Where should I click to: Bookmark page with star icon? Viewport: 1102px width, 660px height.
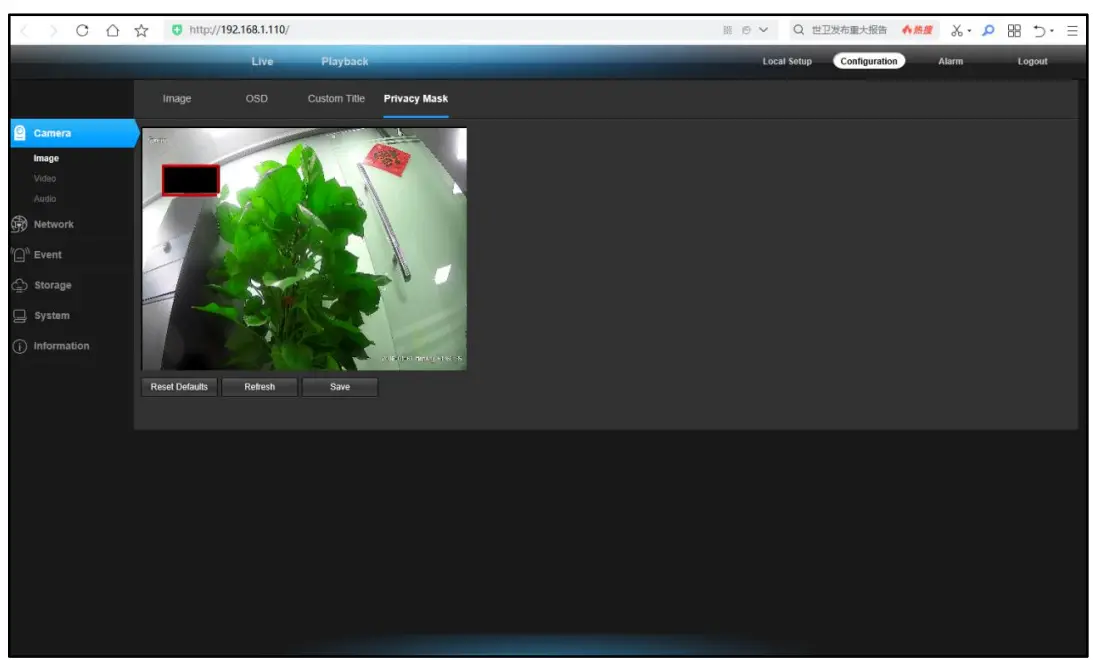pyautogui.click(x=141, y=30)
